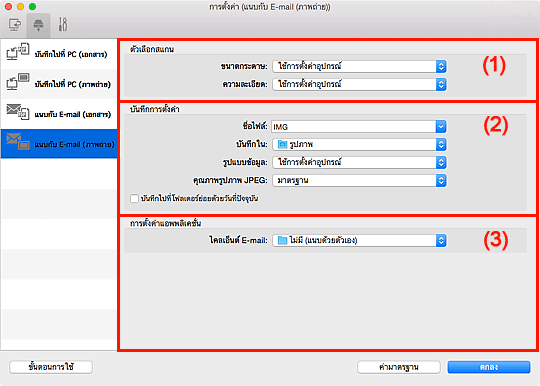This screenshot has height=386, width=540.
Task: Click the ชื่อไฟล์ IMG text field
Action: coord(353,127)
